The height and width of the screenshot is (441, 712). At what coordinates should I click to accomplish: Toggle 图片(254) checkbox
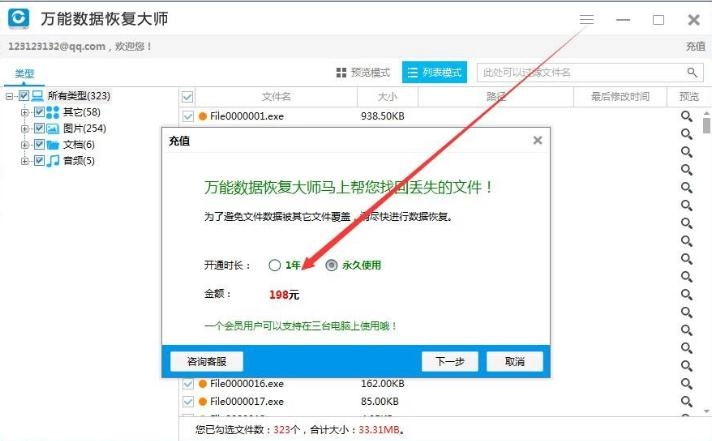click(x=39, y=129)
